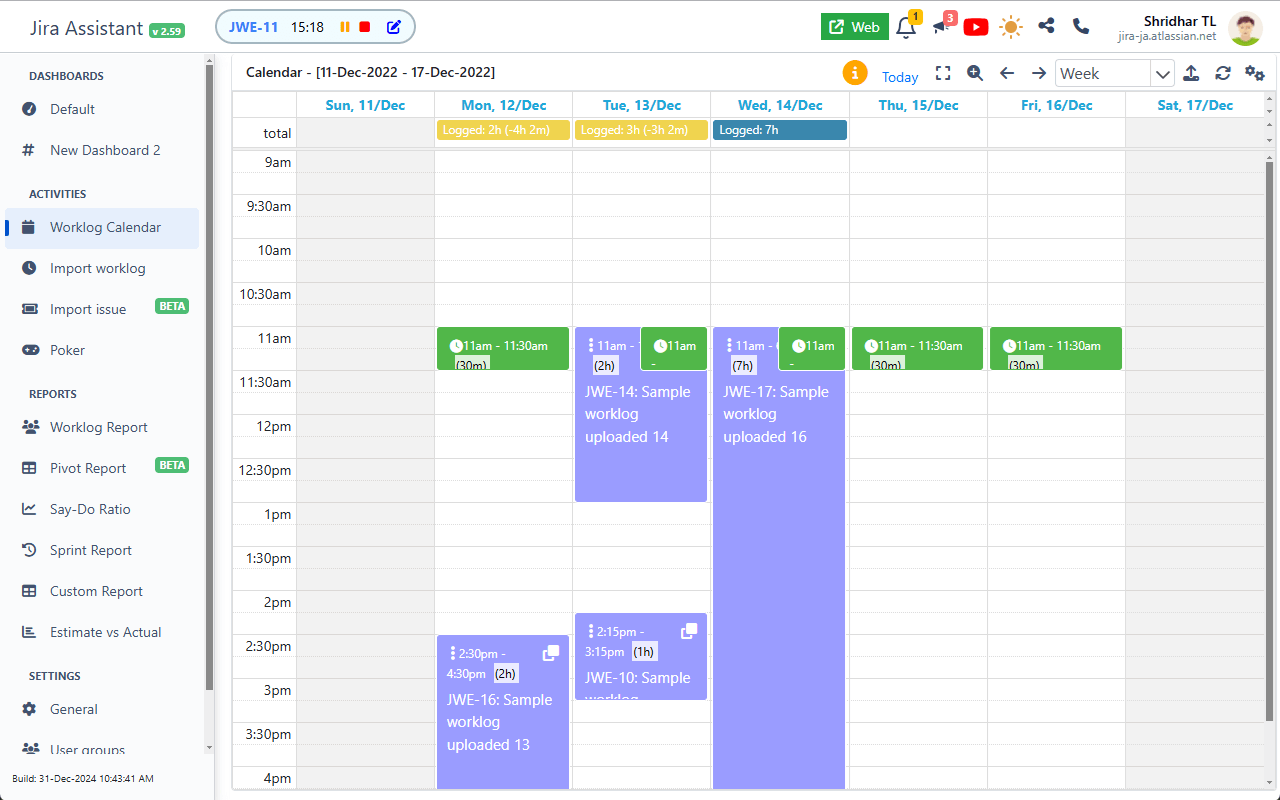Image resolution: width=1280 pixels, height=800 pixels.
Task: Upload worklogs using the upload icon
Action: coord(1190,73)
